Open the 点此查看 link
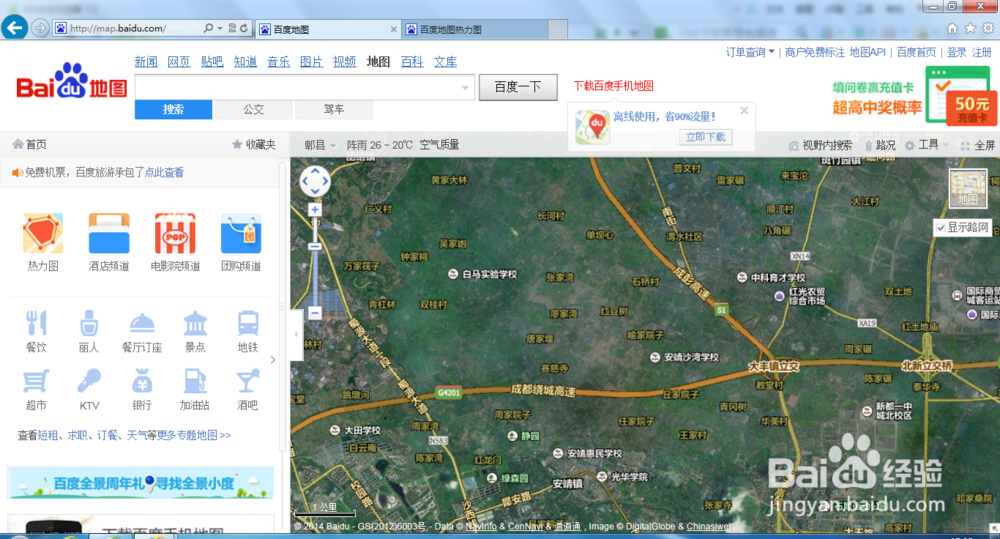Viewport: 1000px width, 539px height. tap(165, 172)
